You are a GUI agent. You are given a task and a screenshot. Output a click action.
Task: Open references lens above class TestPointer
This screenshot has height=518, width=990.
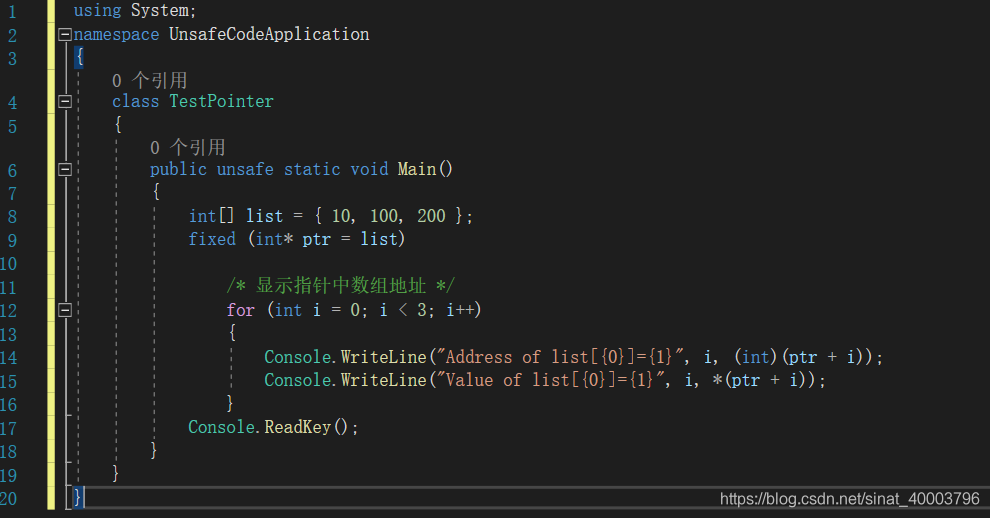(150, 80)
